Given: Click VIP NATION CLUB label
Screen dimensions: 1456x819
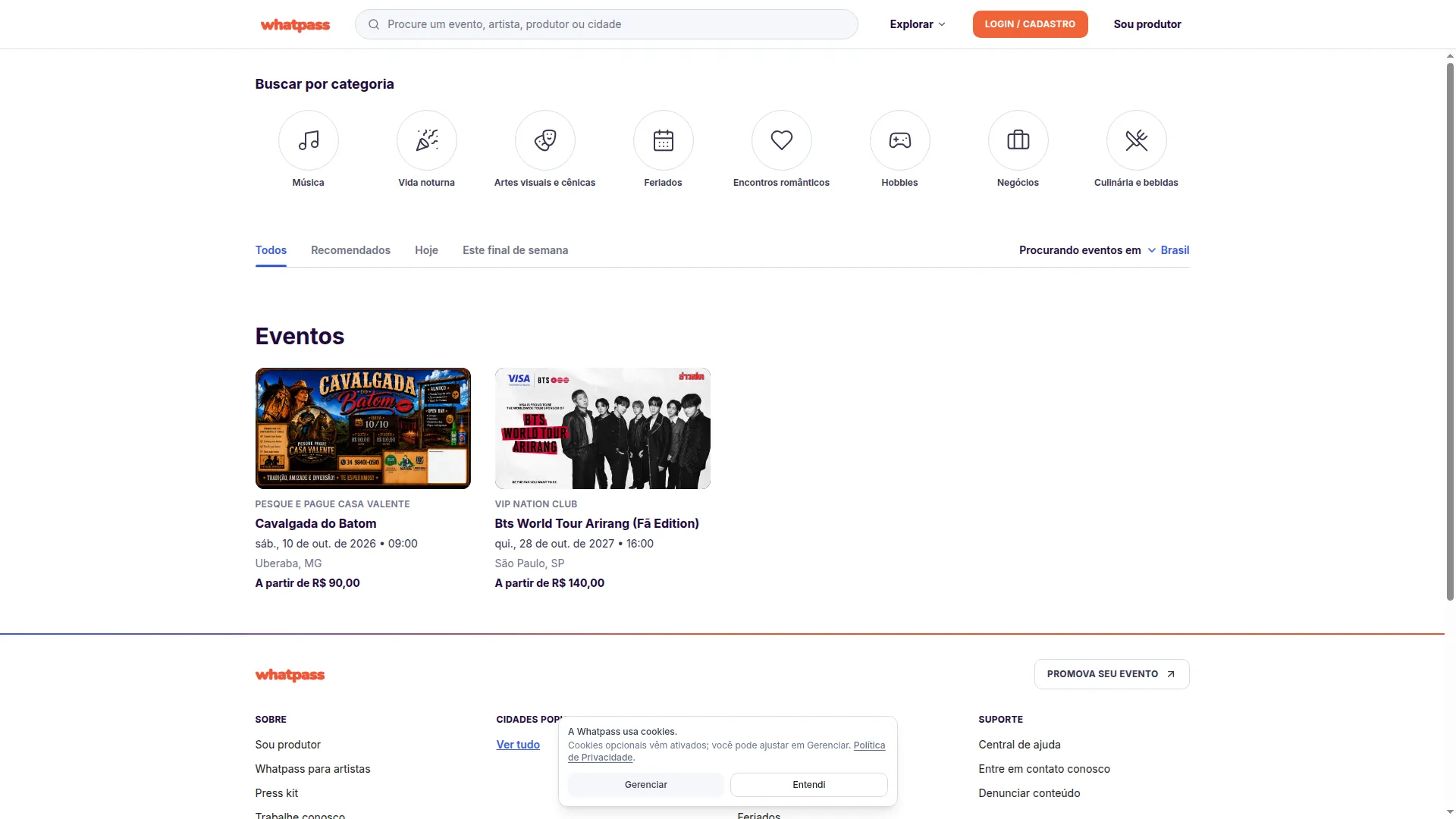Looking at the screenshot, I should click(535, 504).
